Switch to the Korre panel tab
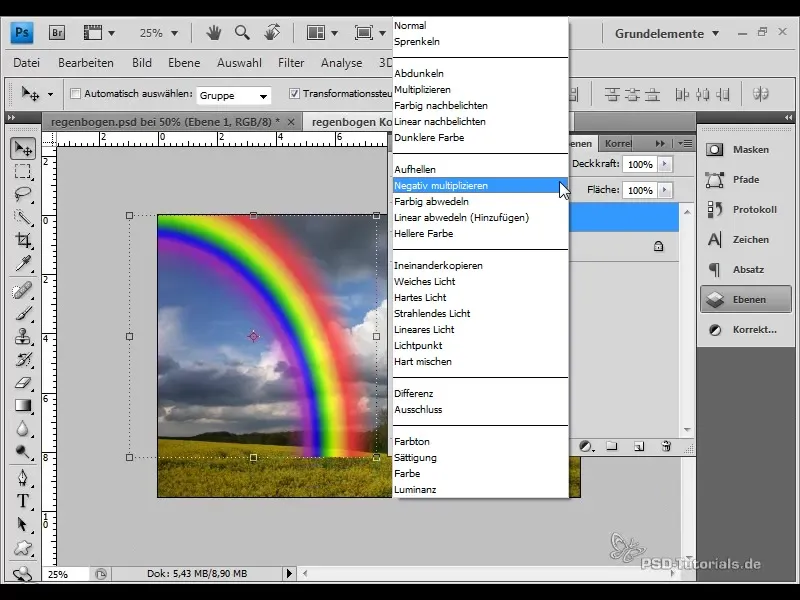Screen dimensions: 800x600 pos(617,143)
